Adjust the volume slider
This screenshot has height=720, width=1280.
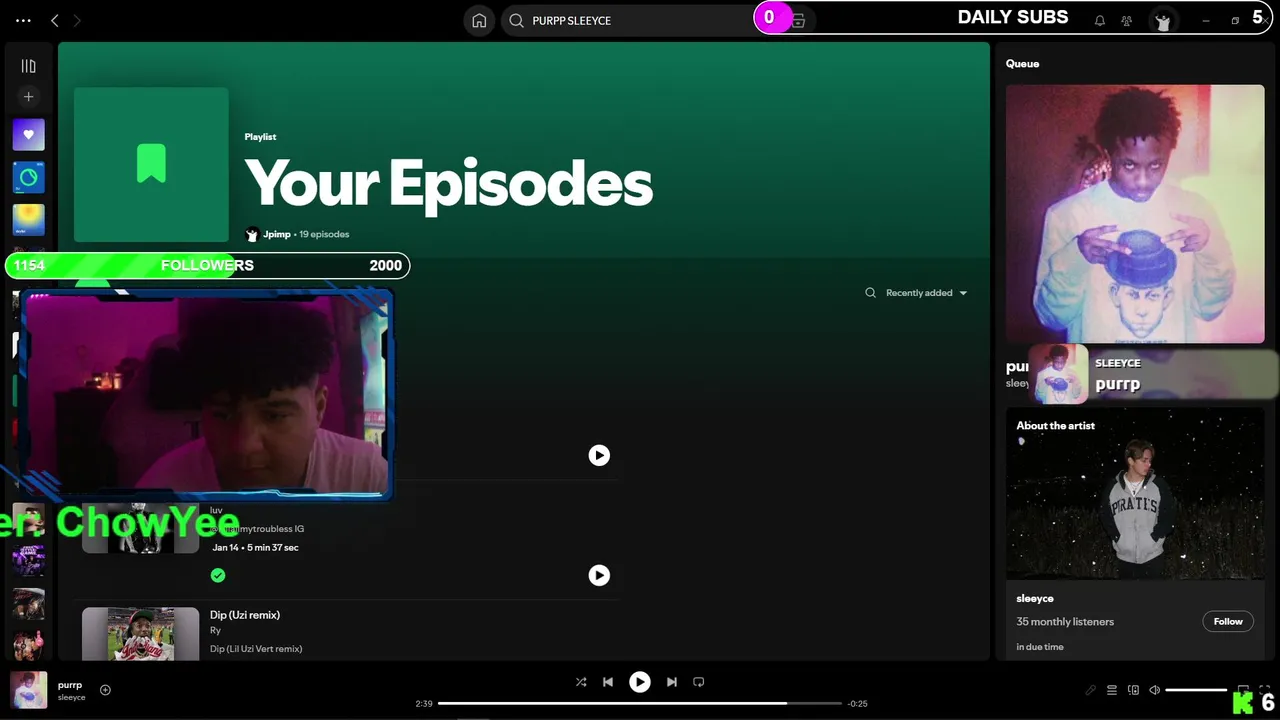pyautogui.click(x=1196, y=690)
